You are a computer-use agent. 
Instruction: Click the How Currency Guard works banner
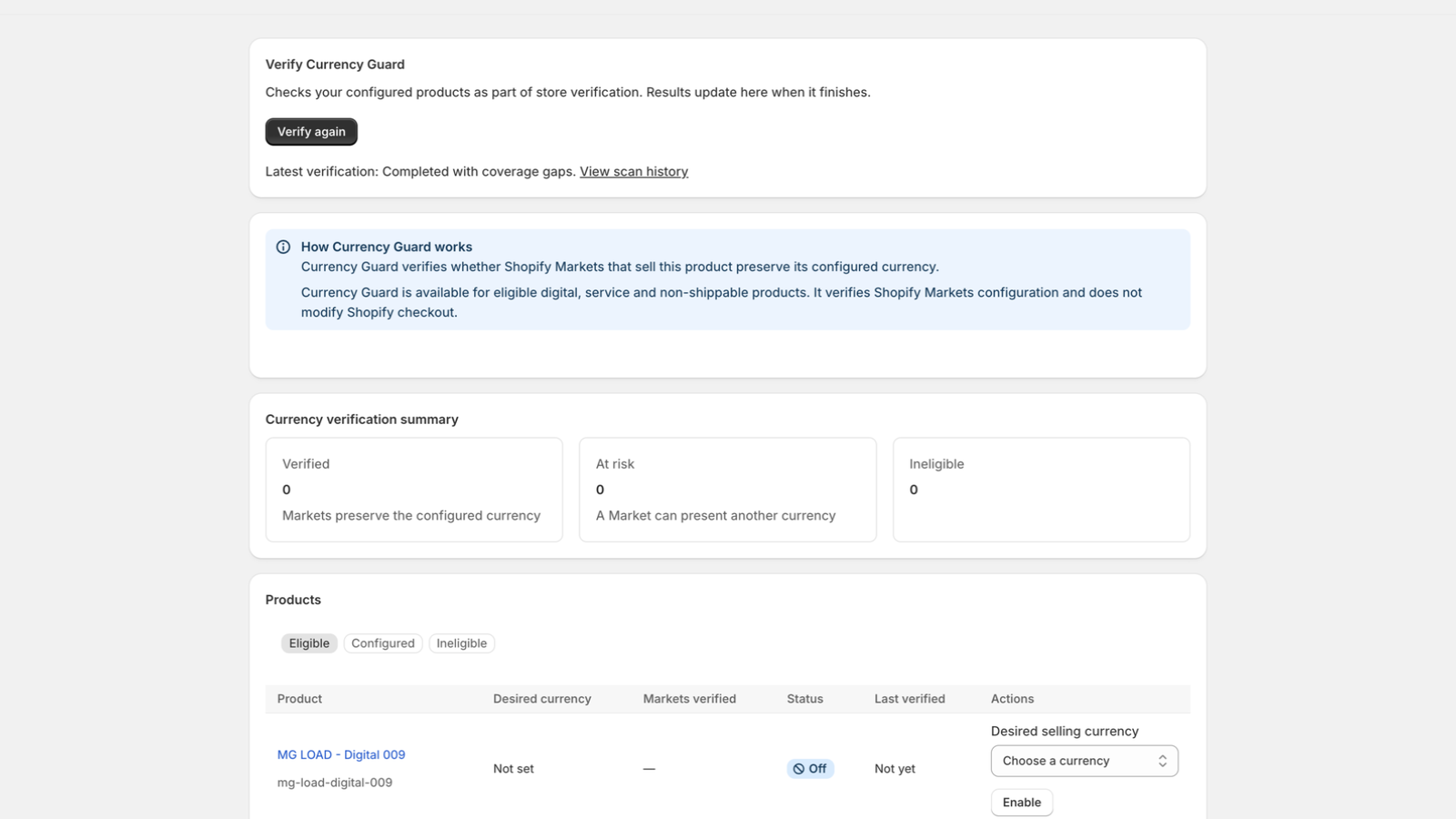point(728,279)
